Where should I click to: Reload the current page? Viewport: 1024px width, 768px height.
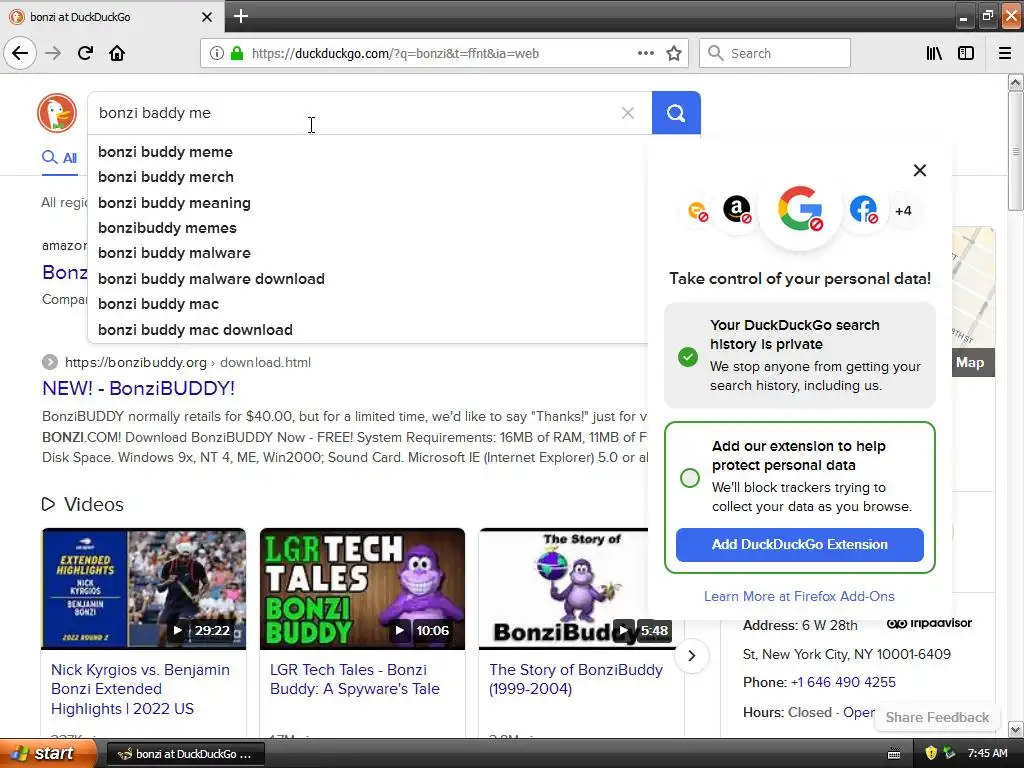[x=85, y=53]
